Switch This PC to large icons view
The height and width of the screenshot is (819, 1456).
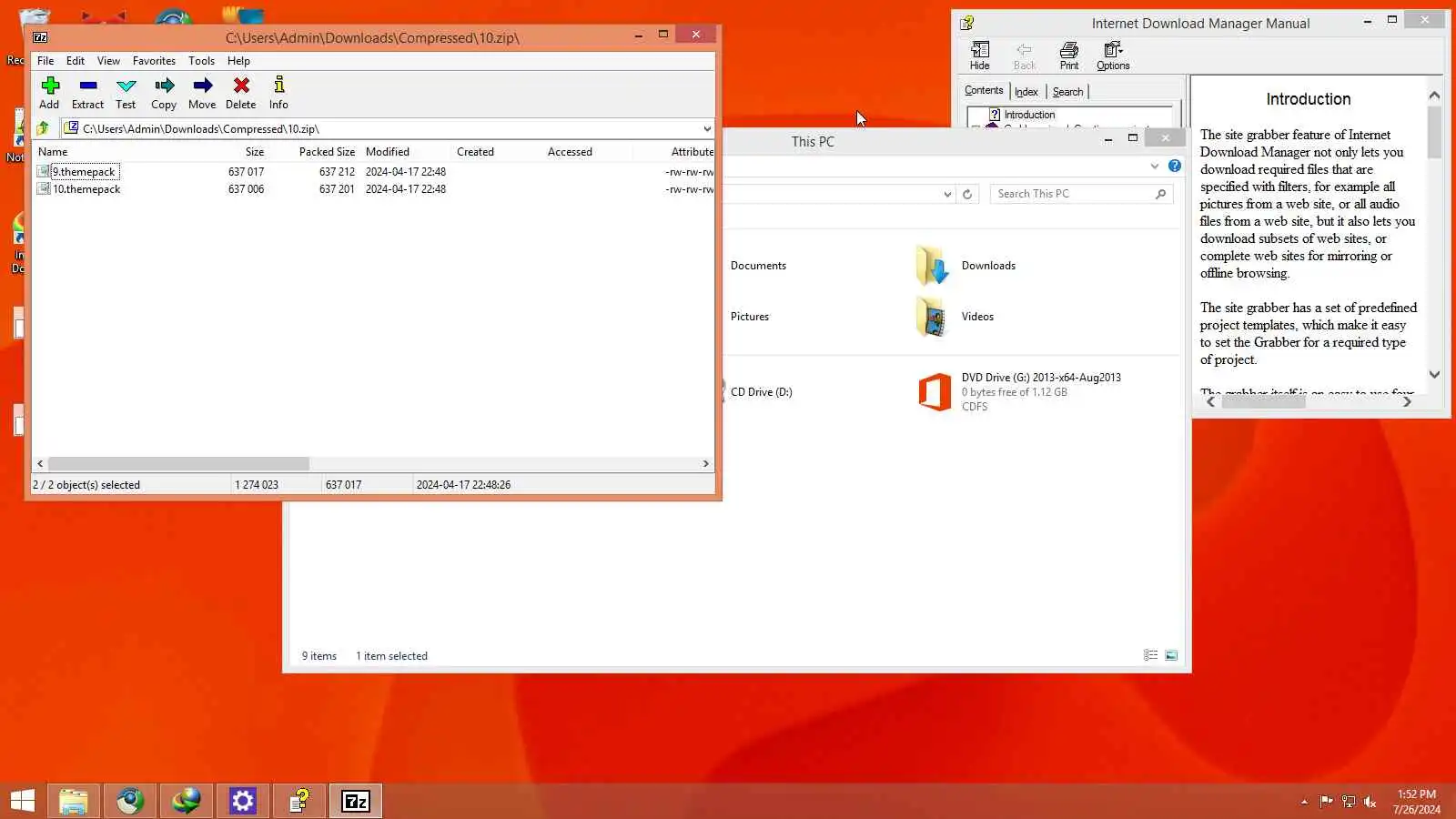tap(1171, 655)
